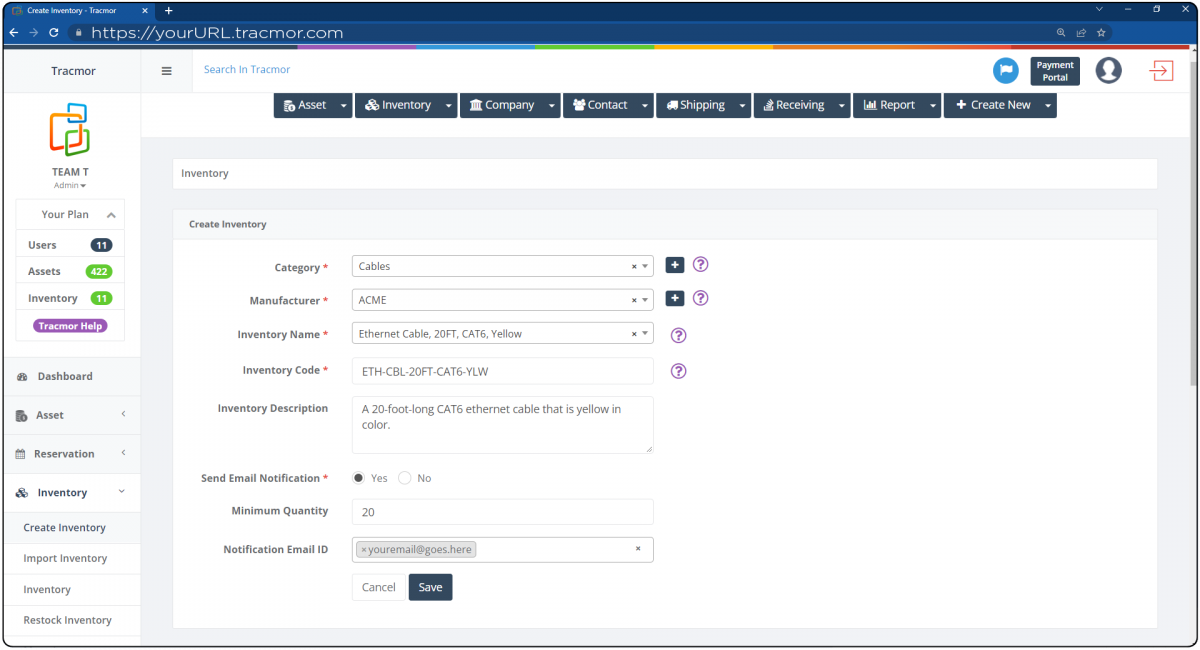
Task: Open the chat/messages icon in top bar
Action: [x=1006, y=71]
